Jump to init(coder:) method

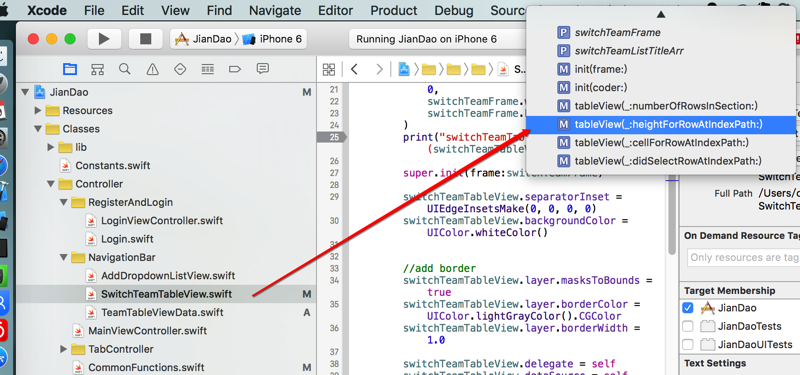click(x=661, y=88)
